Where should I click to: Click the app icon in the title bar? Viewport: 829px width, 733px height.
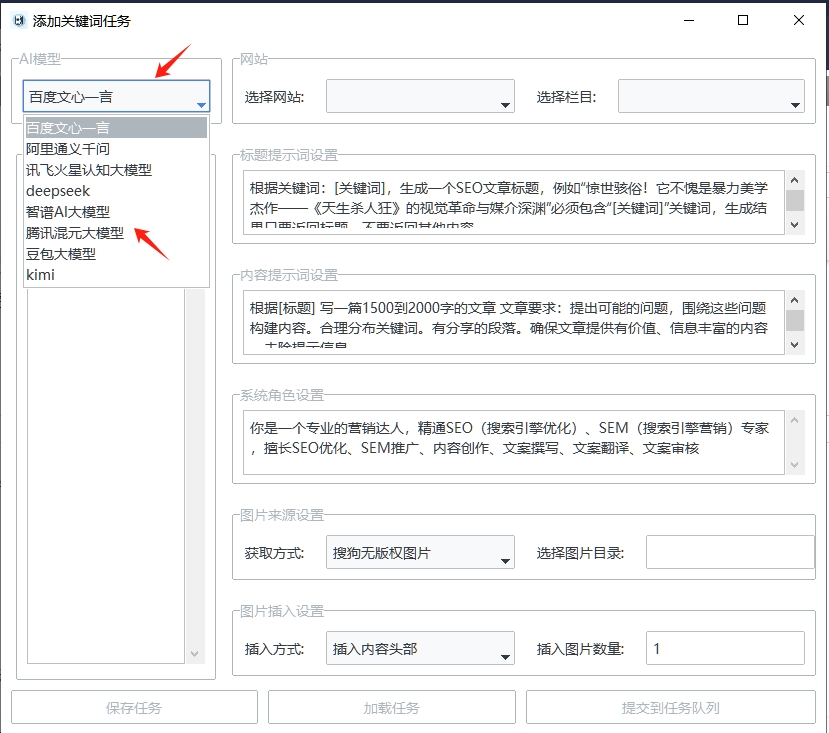(20, 21)
